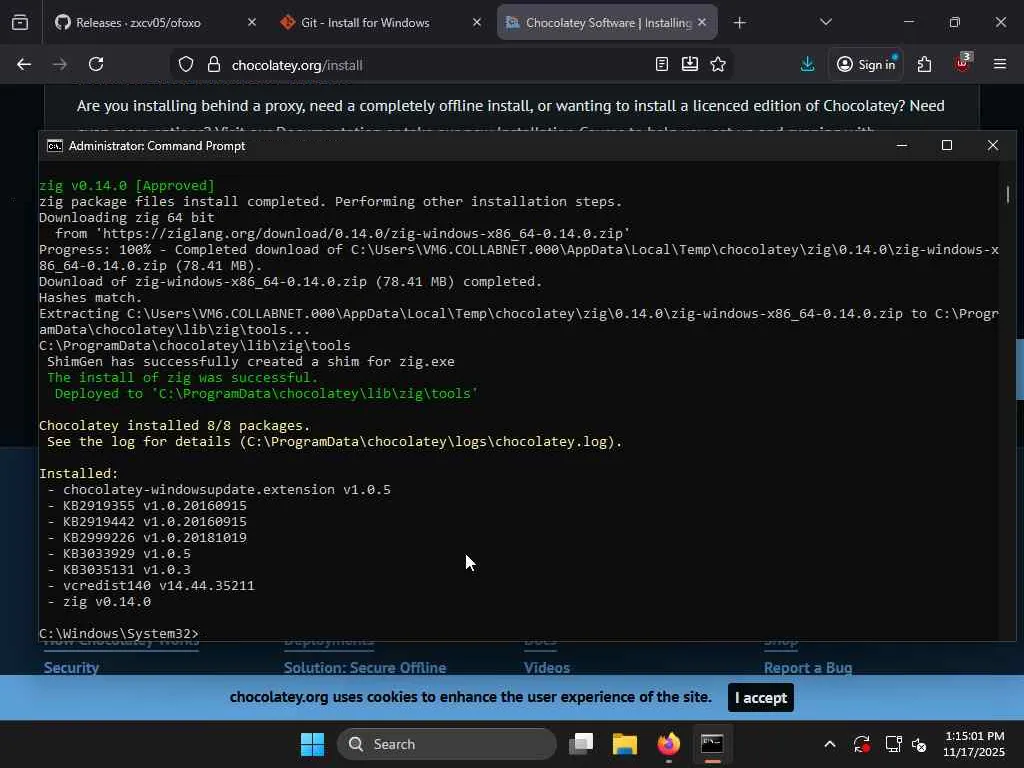Open network status tray icon

coord(893,744)
